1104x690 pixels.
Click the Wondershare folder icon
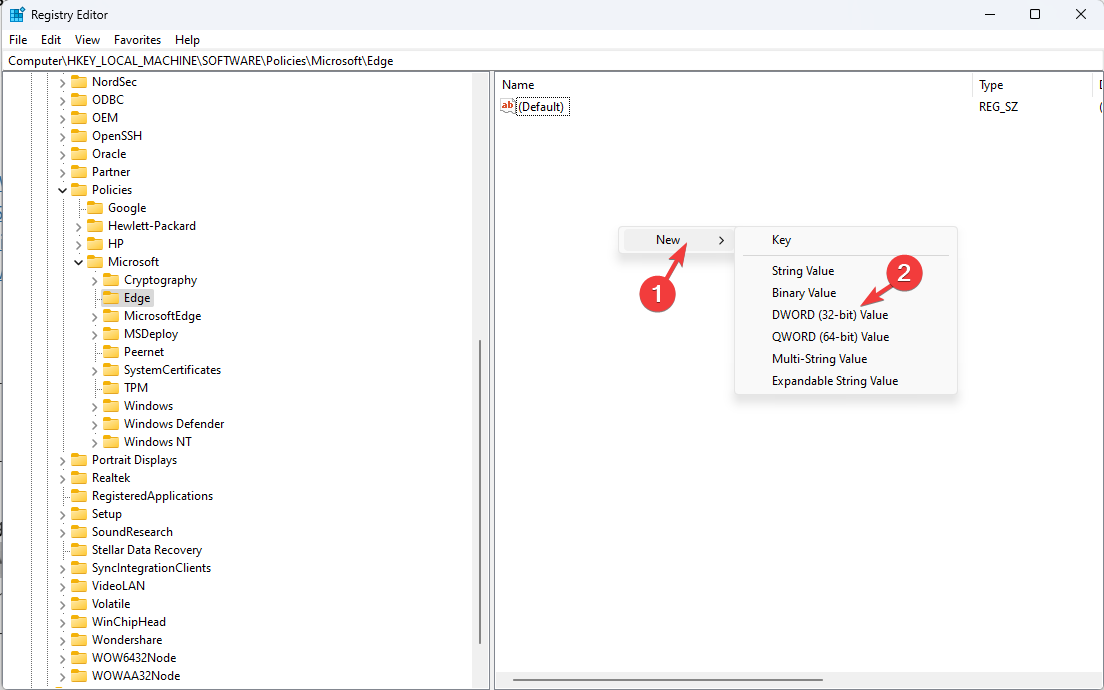79,639
